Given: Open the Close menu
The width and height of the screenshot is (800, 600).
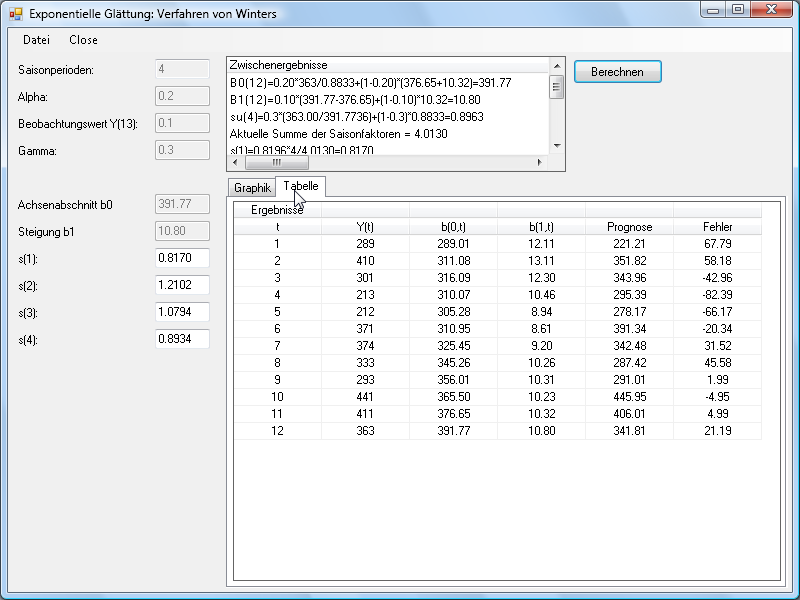Looking at the screenshot, I should click(x=83, y=40).
